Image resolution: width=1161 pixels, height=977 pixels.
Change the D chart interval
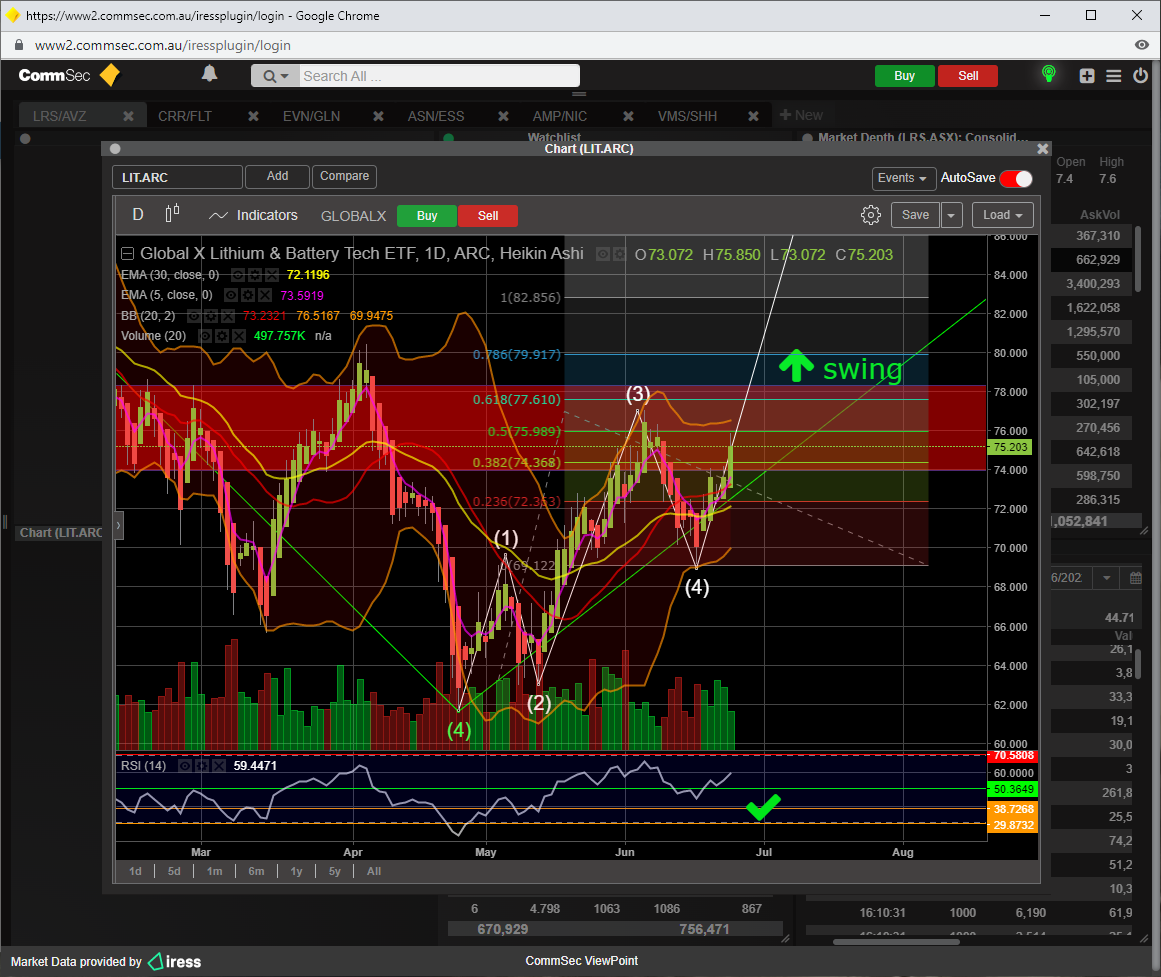click(138, 215)
